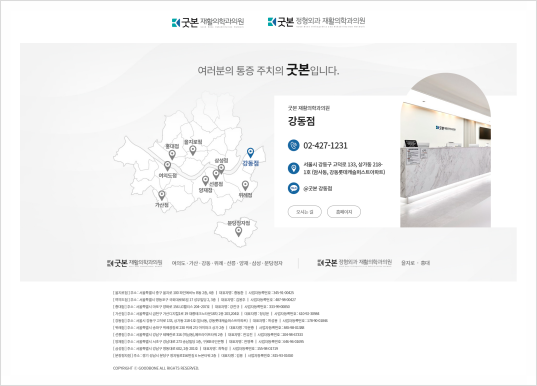
Task: Click the clinic reception desk photo
Action: click(445, 151)
